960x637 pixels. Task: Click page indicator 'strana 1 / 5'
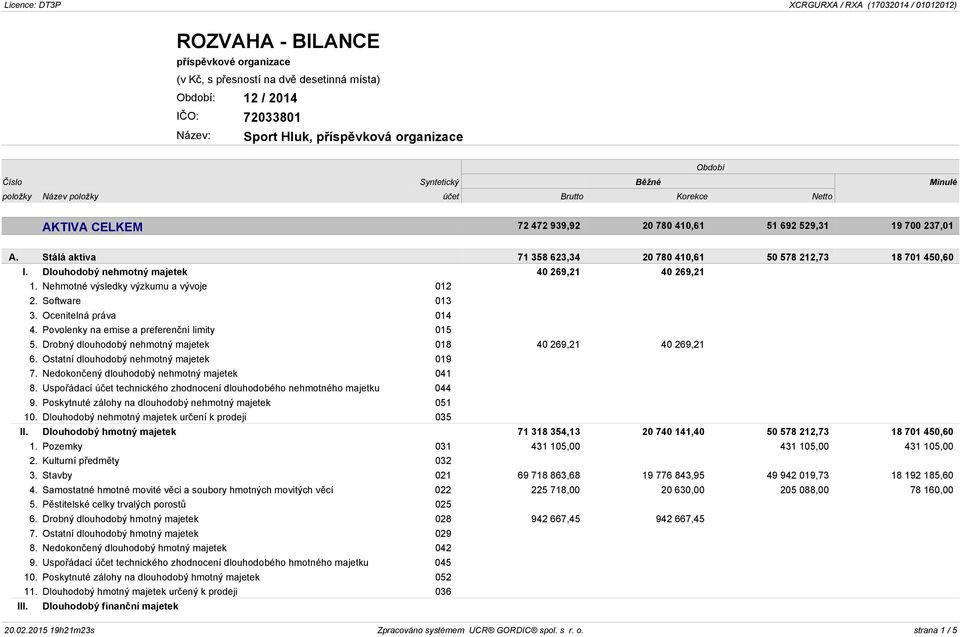(x=935, y=630)
